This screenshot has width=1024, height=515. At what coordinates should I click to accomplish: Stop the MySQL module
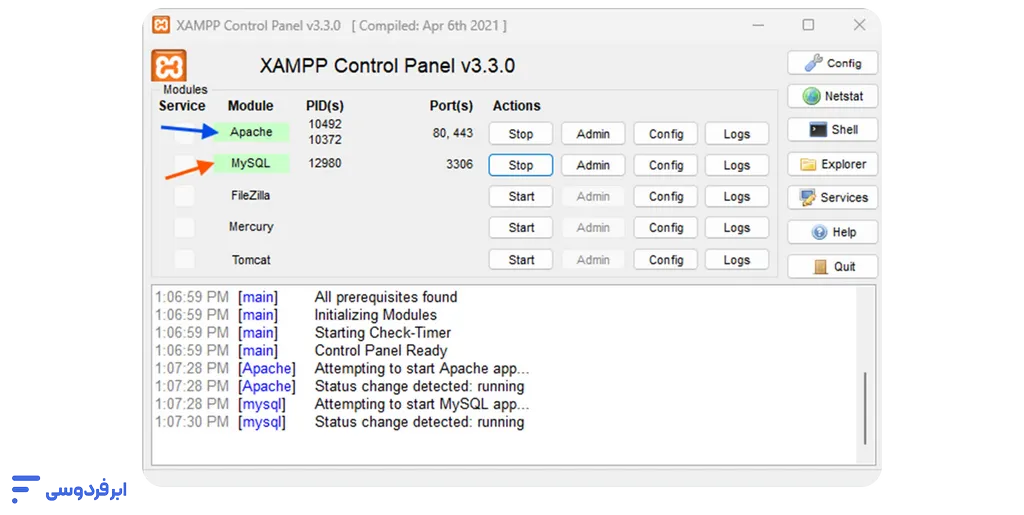click(x=520, y=165)
